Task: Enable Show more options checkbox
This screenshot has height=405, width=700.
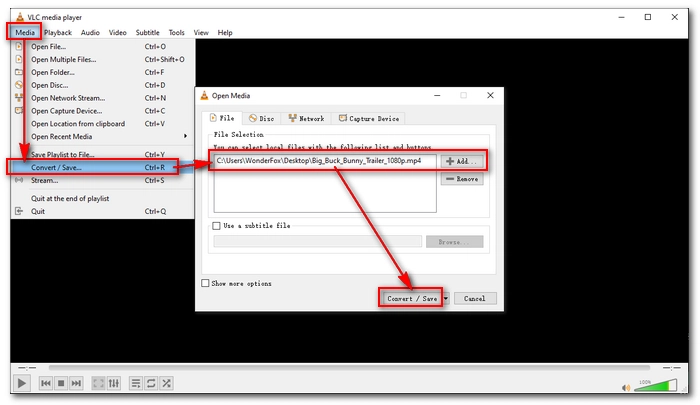Action: pos(205,283)
